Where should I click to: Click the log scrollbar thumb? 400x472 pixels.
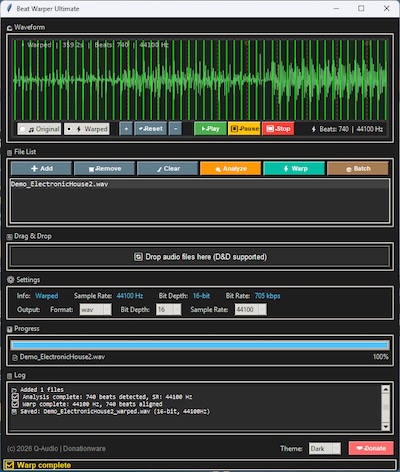[x=386, y=407]
